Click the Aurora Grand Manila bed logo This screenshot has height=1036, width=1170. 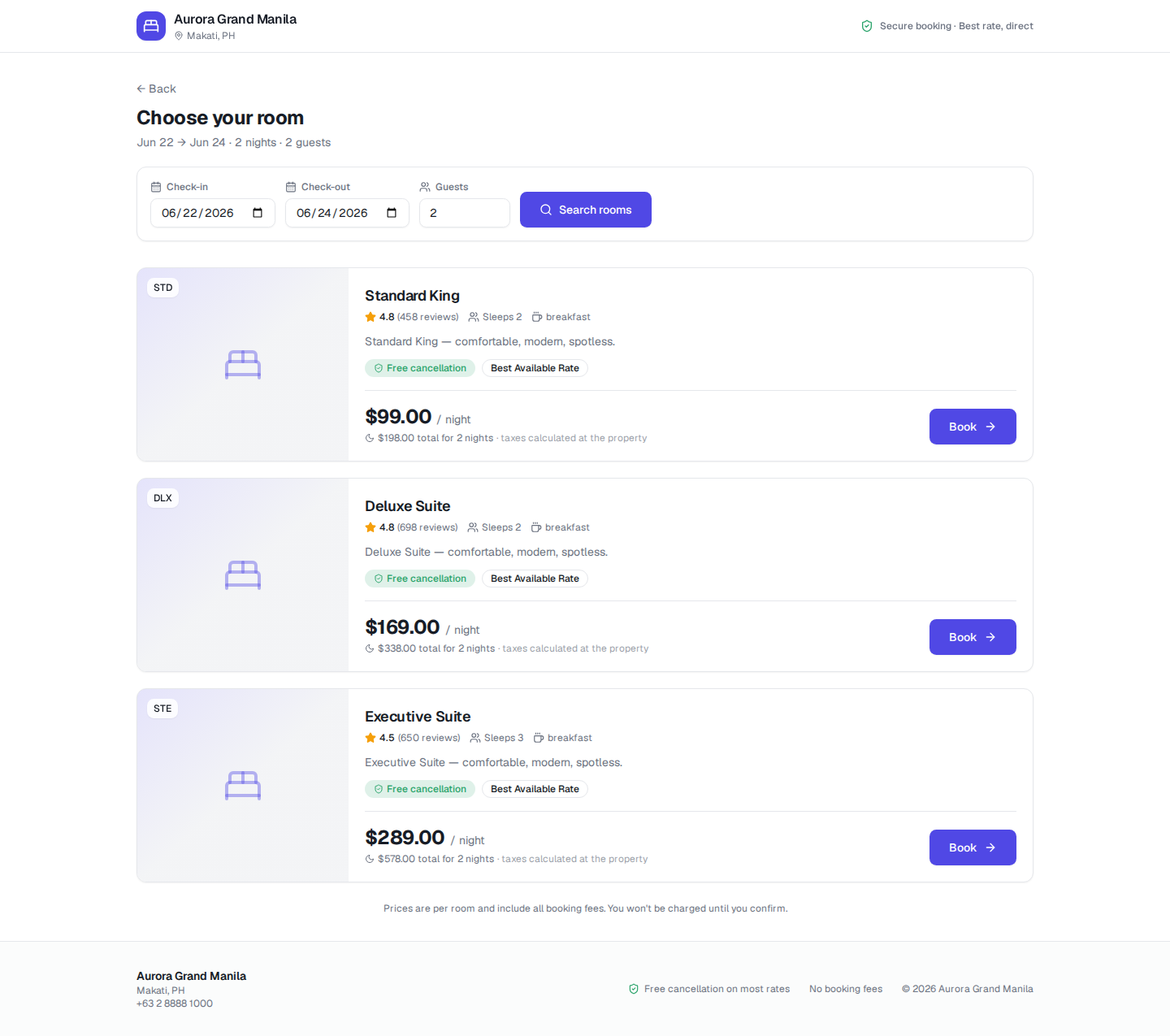151,26
